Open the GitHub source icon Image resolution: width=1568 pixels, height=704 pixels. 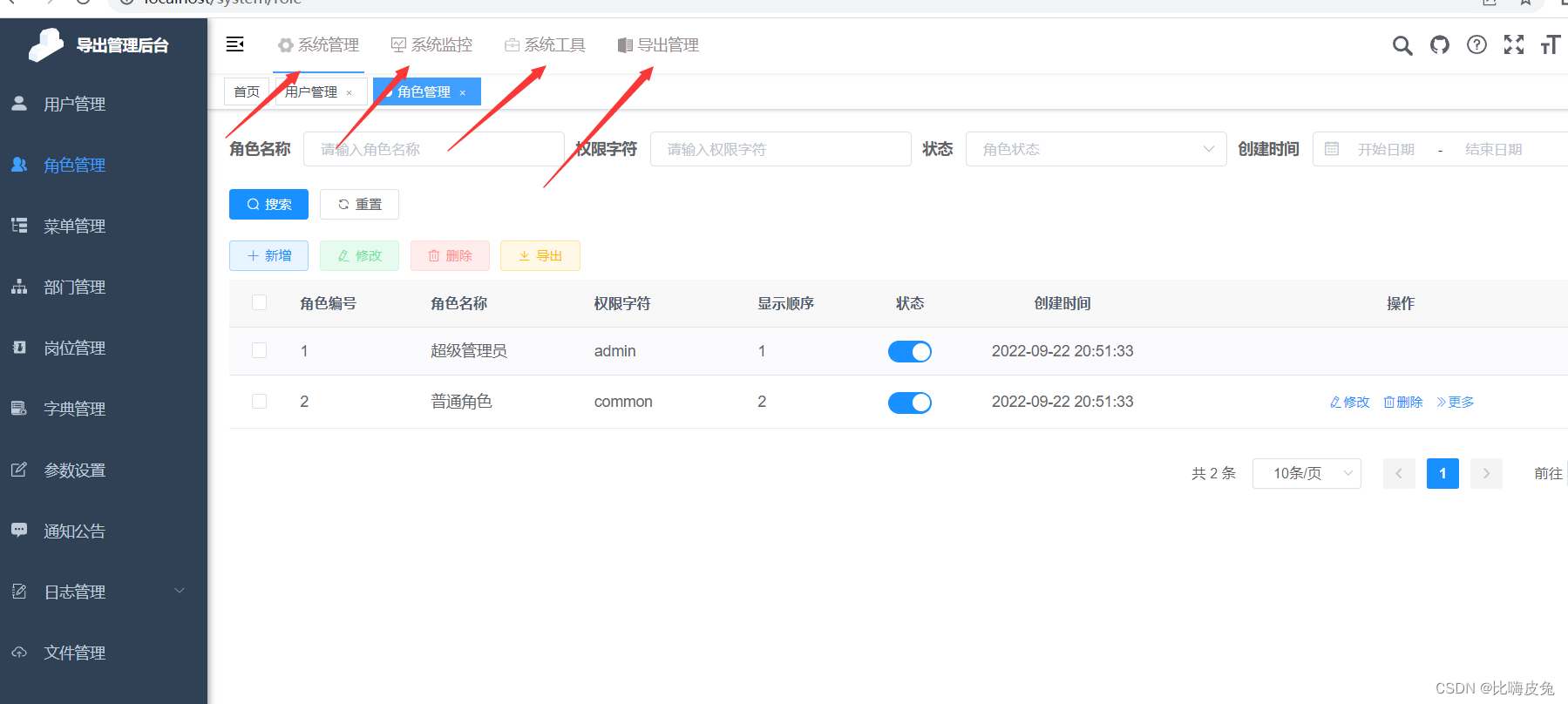pos(1440,44)
